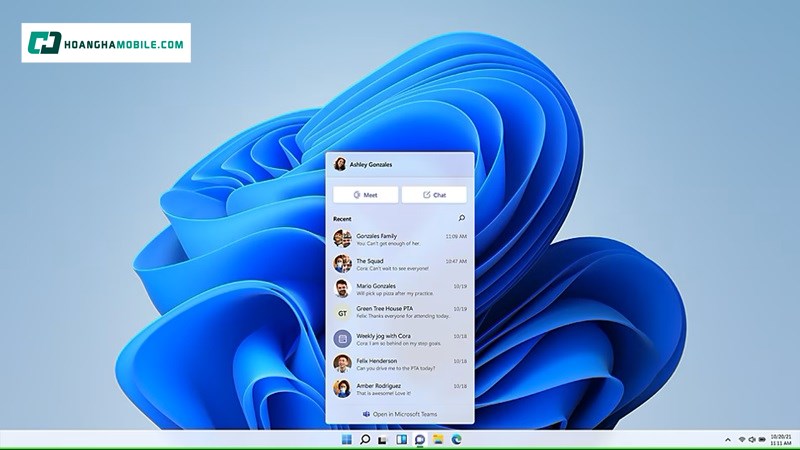Start a meeting with the Meet button
800x450 pixels.
(x=365, y=195)
